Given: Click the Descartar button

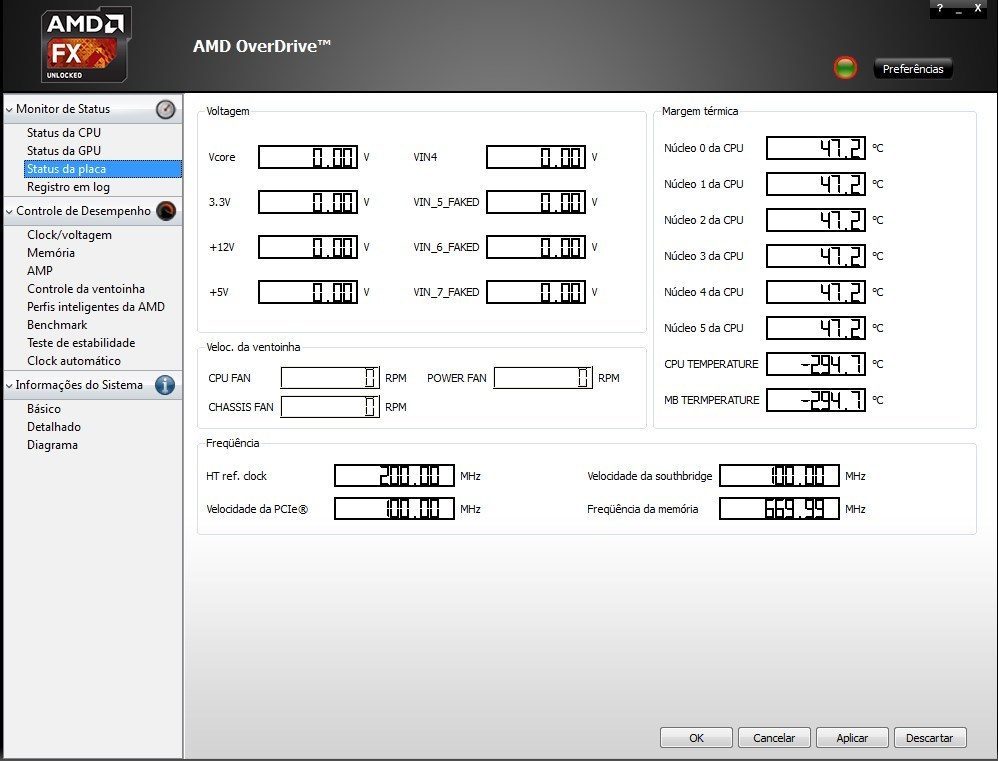Looking at the screenshot, I should pos(930,738).
